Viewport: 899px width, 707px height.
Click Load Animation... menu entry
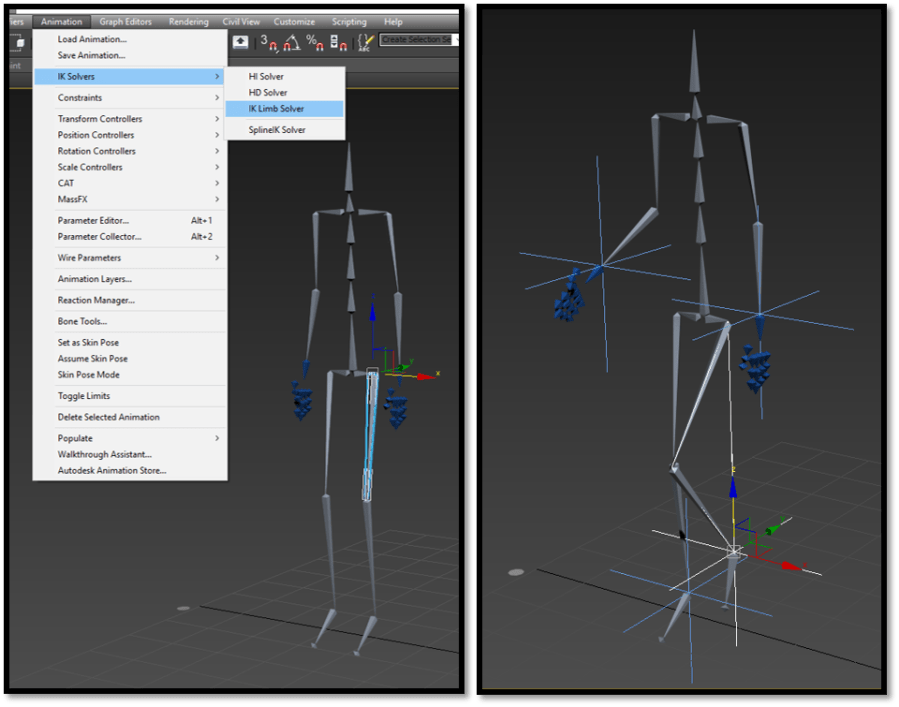point(92,40)
